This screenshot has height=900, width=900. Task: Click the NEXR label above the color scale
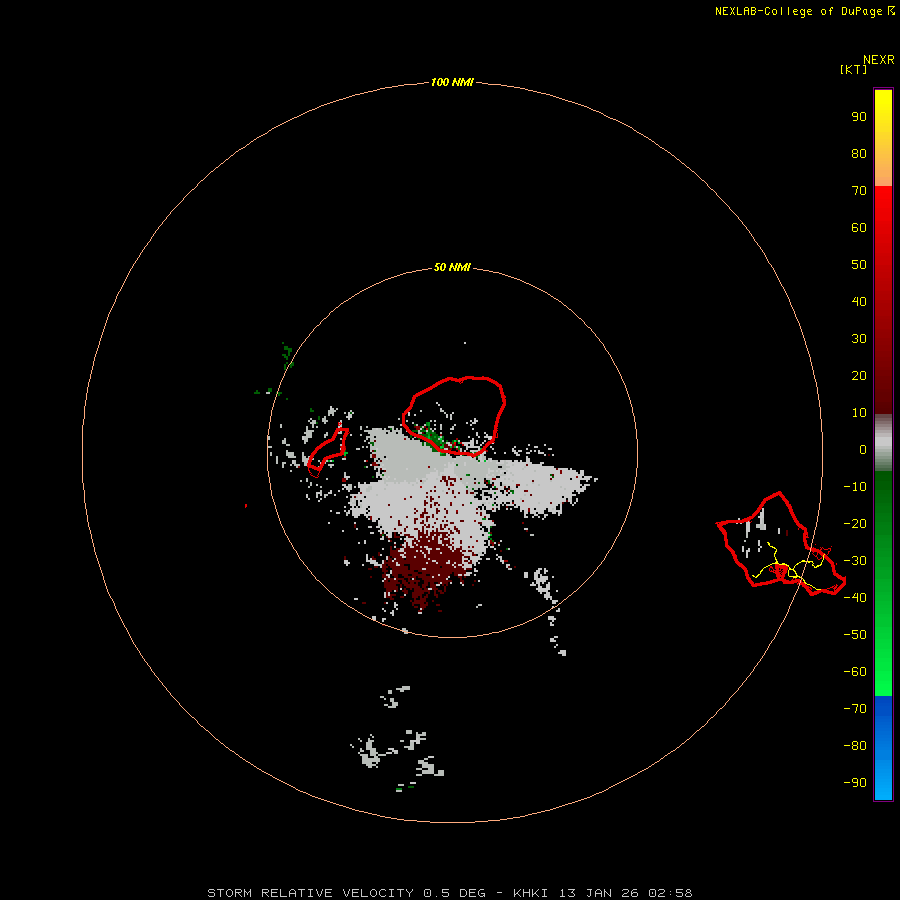click(x=879, y=59)
